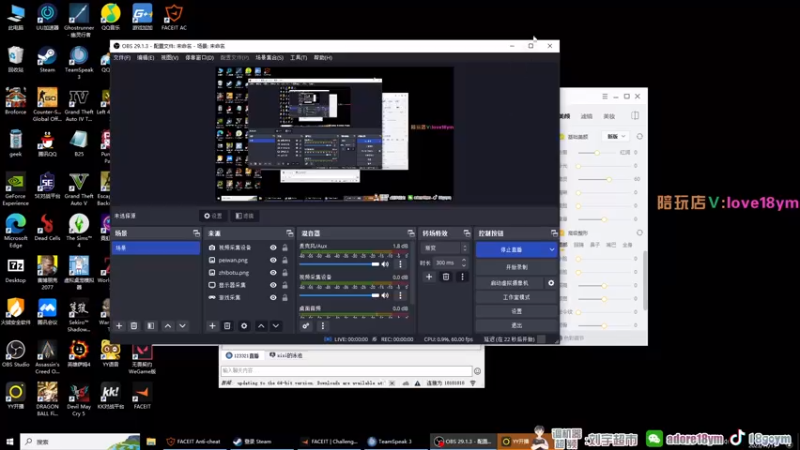Image resolution: width=800 pixels, height=450 pixels.
Task: Open the OBS Edit (E) menu
Action: click(x=145, y=58)
